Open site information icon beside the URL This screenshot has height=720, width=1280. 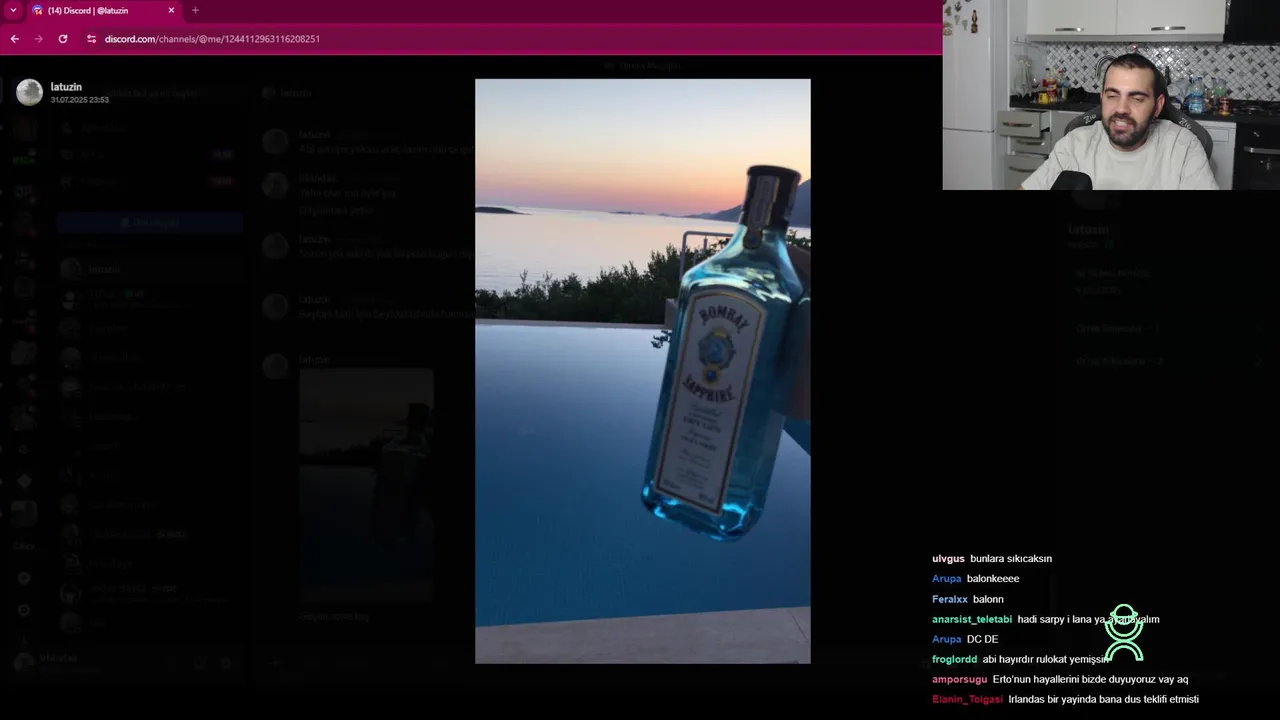91,39
